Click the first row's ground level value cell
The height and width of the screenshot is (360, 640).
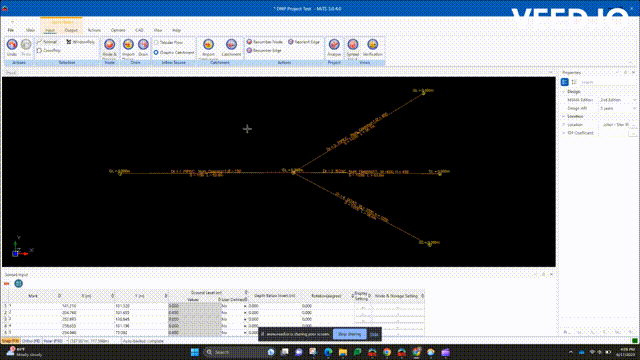(194, 306)
